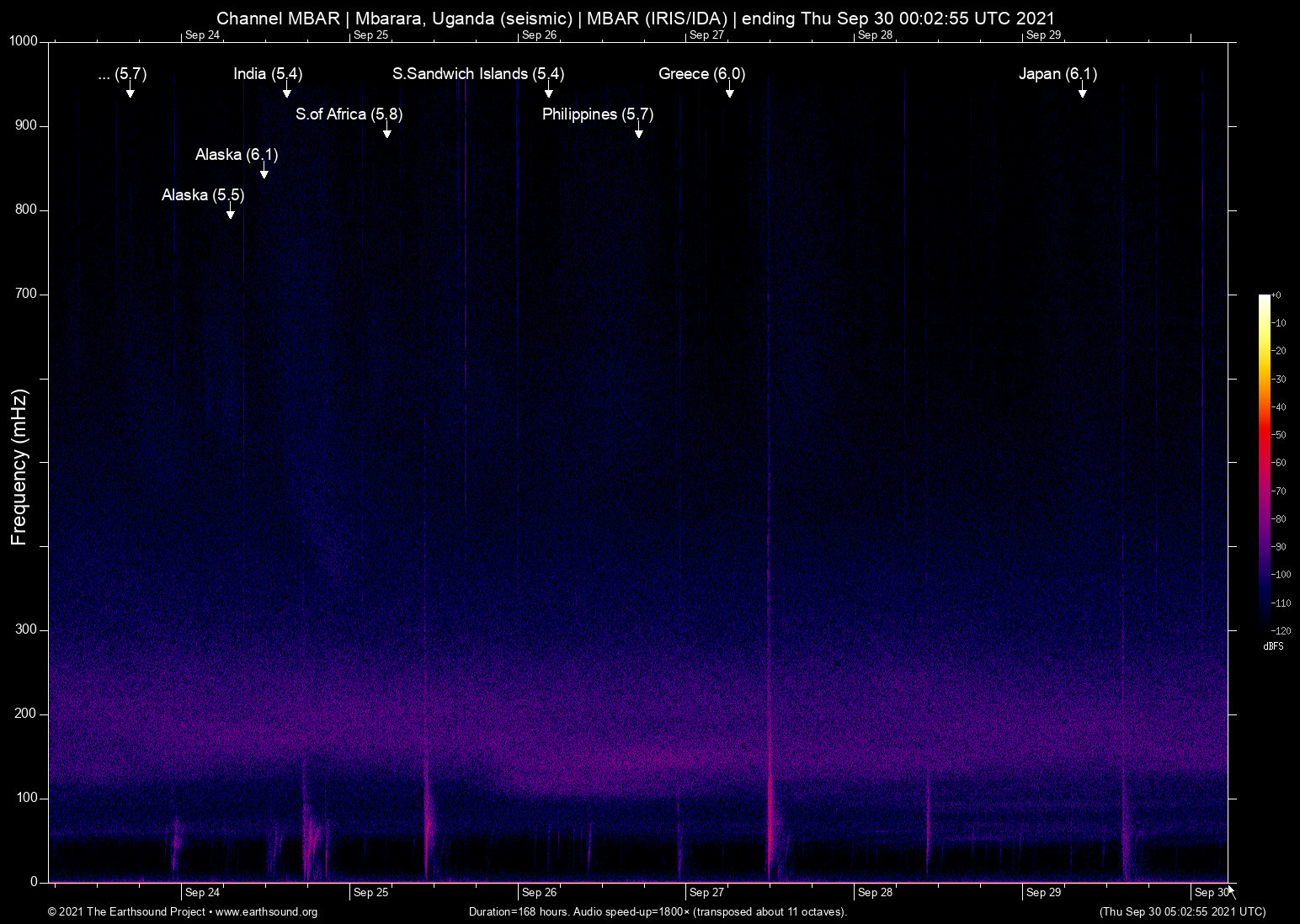Click the unnamed ... (5.7) event marker

(130, 90)
